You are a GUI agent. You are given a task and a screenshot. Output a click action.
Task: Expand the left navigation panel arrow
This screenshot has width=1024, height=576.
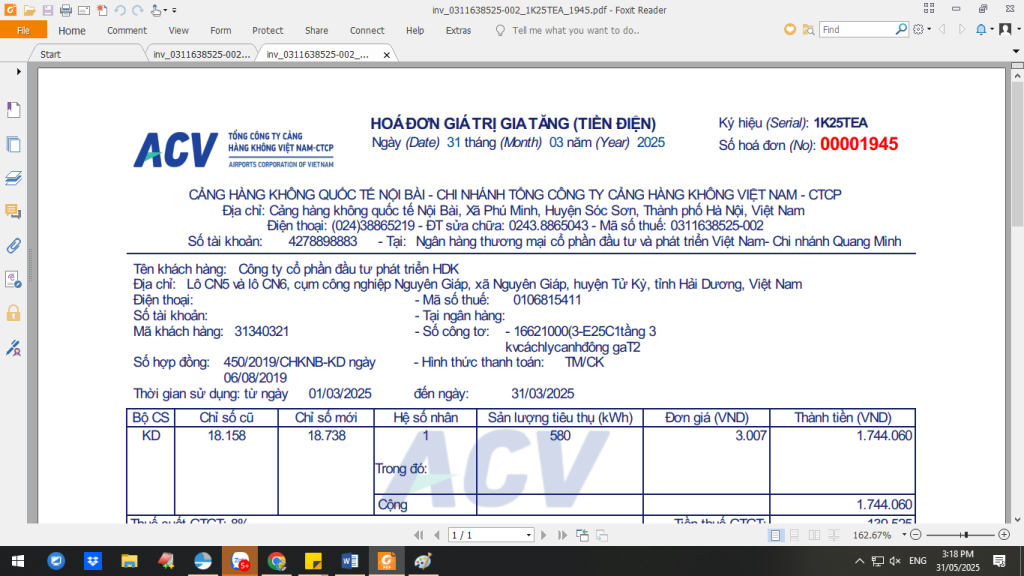(x=18, y=71)
